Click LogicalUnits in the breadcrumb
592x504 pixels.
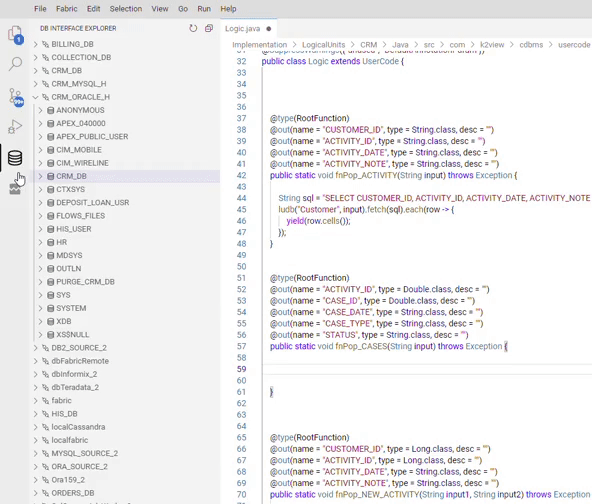(x=324, y=45)
